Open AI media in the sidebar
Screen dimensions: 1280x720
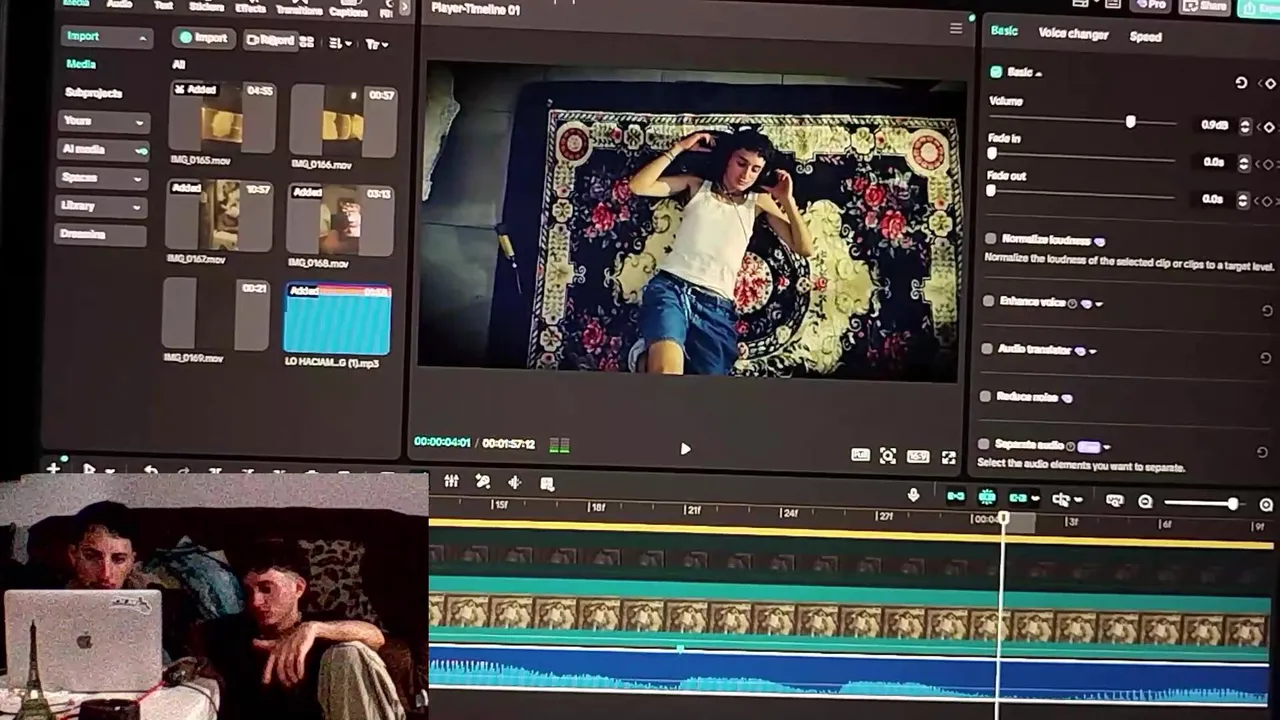[104, 150]
